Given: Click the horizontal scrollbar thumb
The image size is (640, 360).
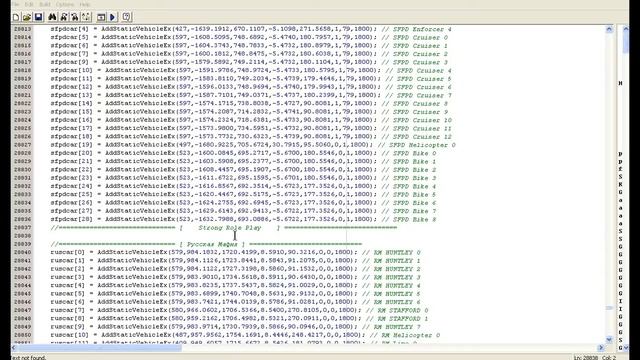Looking at the screenshot, I should 100,348.
